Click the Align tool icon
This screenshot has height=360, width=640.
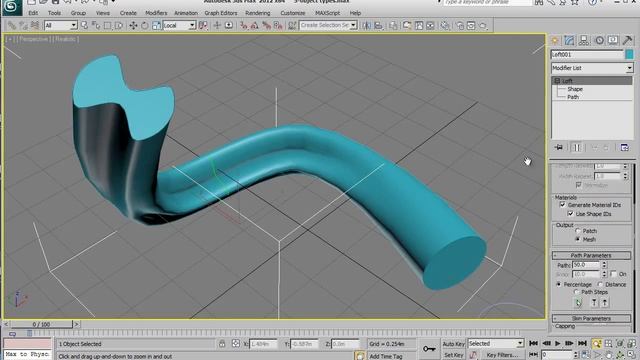click(378, 25)
